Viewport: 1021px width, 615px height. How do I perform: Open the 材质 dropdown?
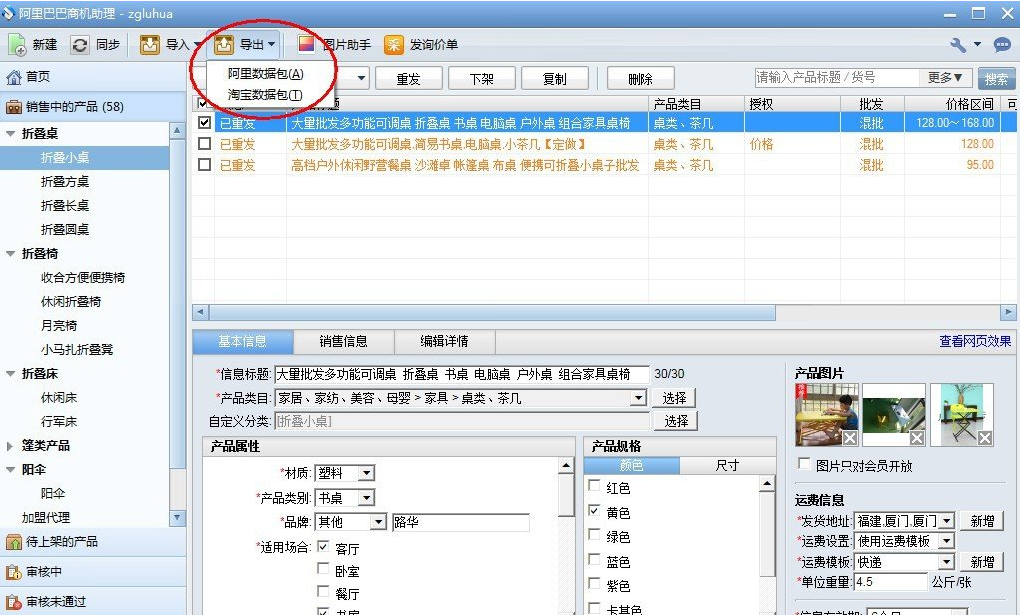[x=367, y=473]
